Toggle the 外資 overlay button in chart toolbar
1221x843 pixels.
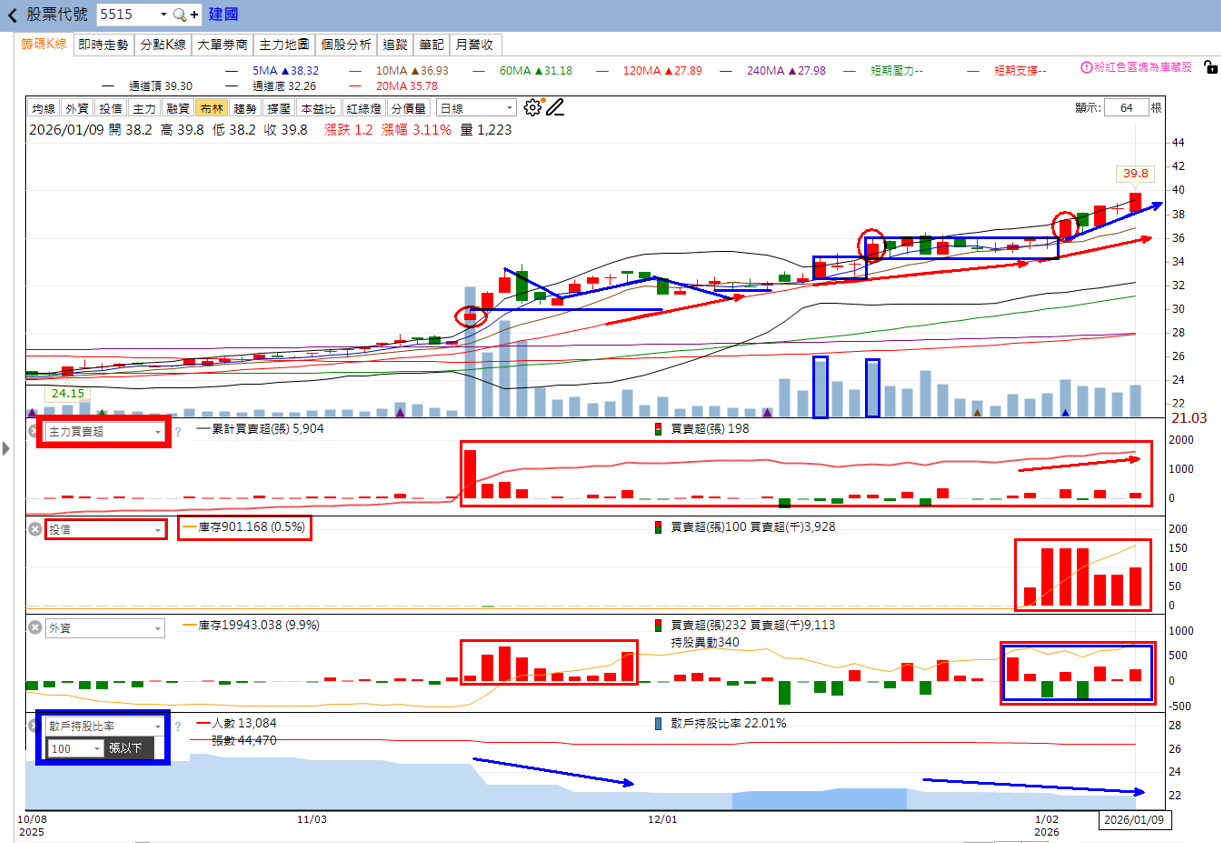[77, 108]
